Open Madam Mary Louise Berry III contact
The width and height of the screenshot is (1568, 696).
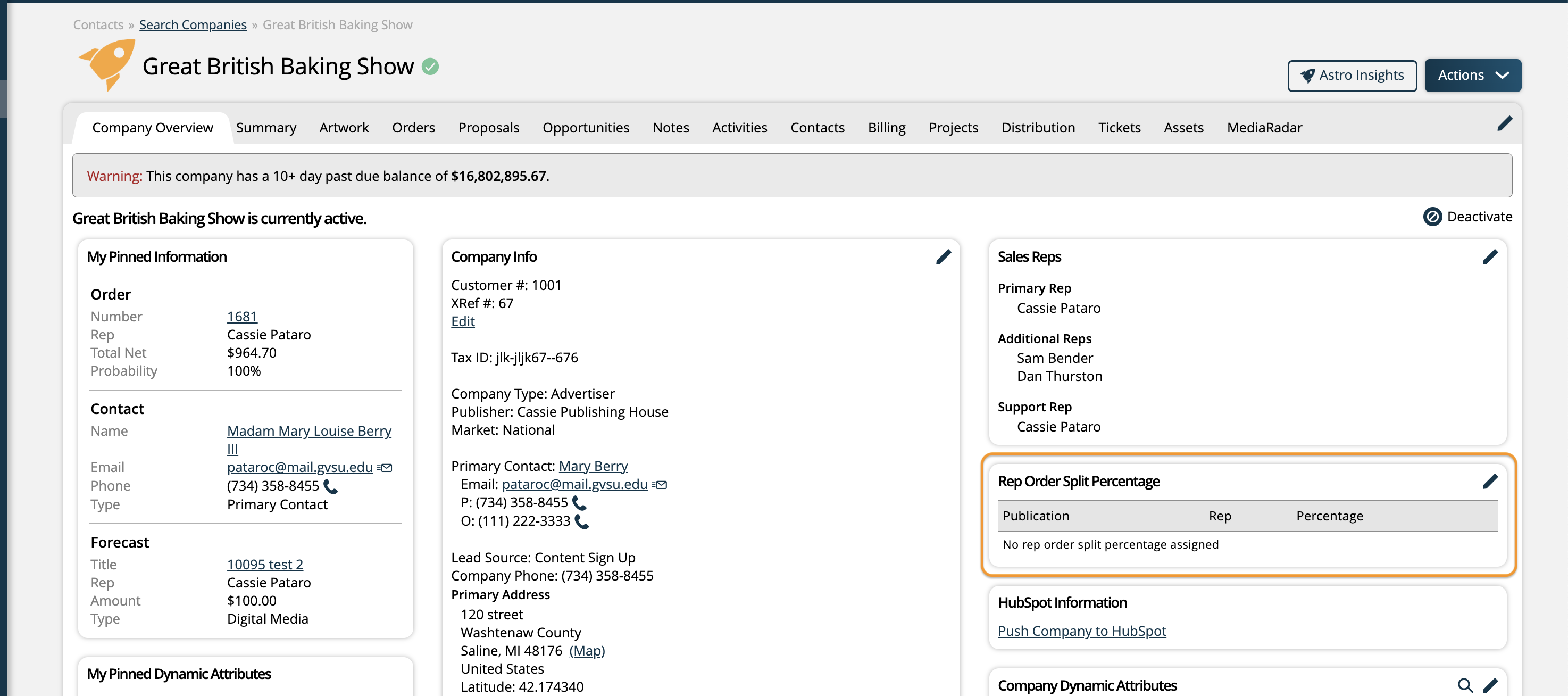tap(309, 440)
